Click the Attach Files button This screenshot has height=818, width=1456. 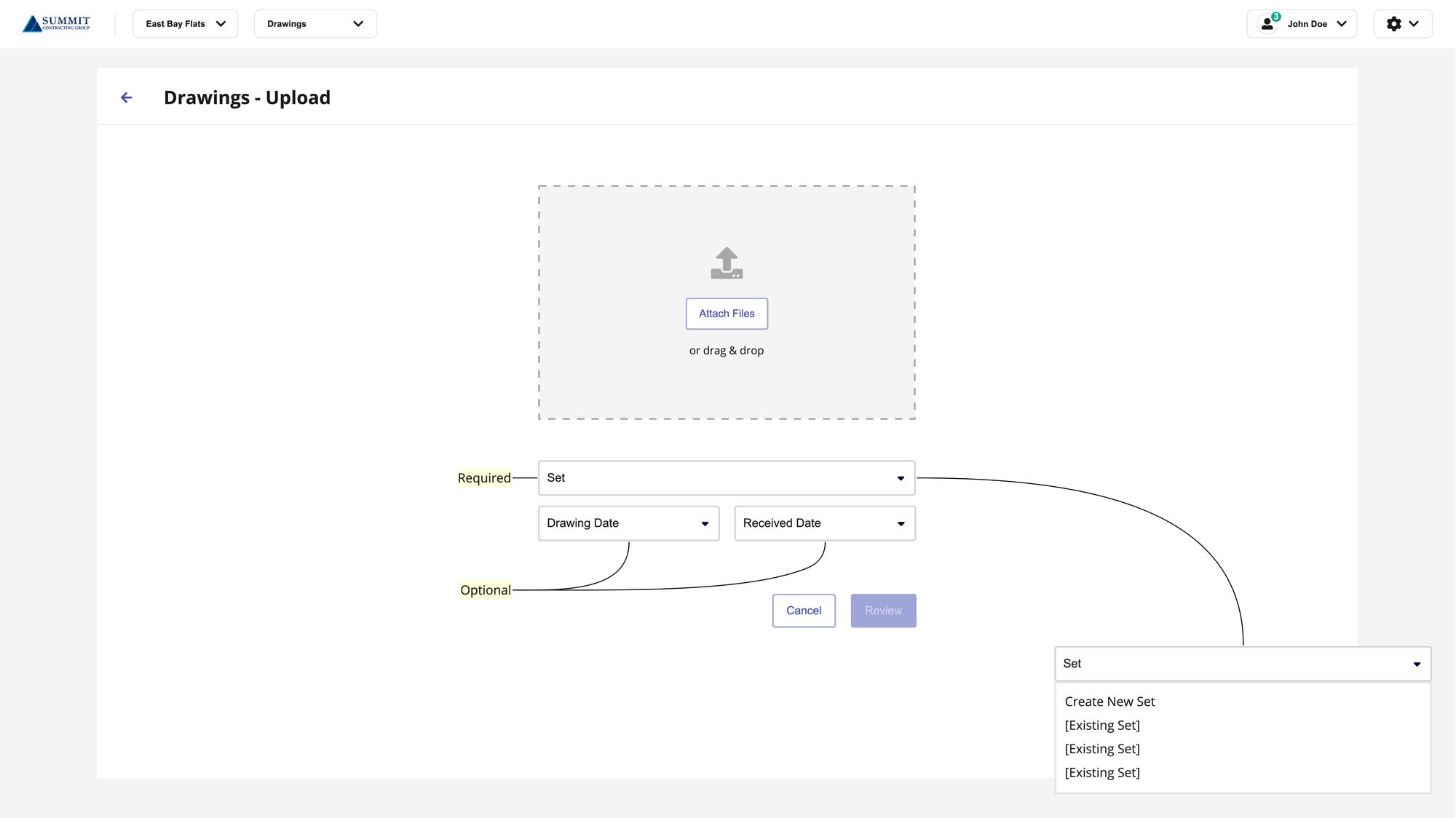(727, 314)
